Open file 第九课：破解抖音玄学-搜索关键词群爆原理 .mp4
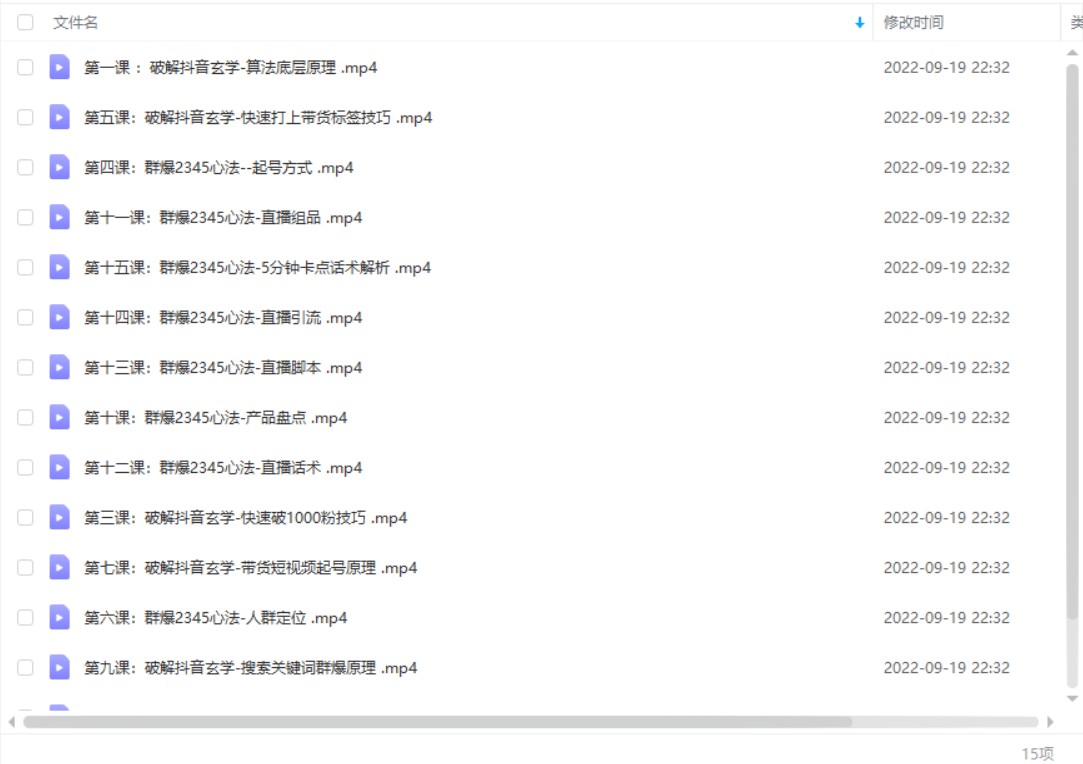The height and width of the screenshot is (764, 1083). [x=251, y=668]
